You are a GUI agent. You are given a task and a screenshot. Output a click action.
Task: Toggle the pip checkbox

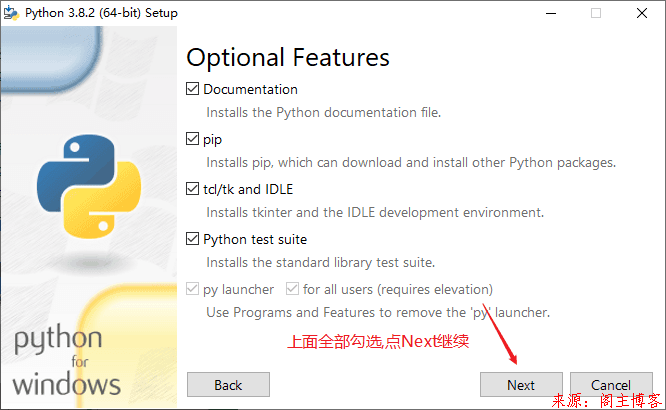click(192, 139)
